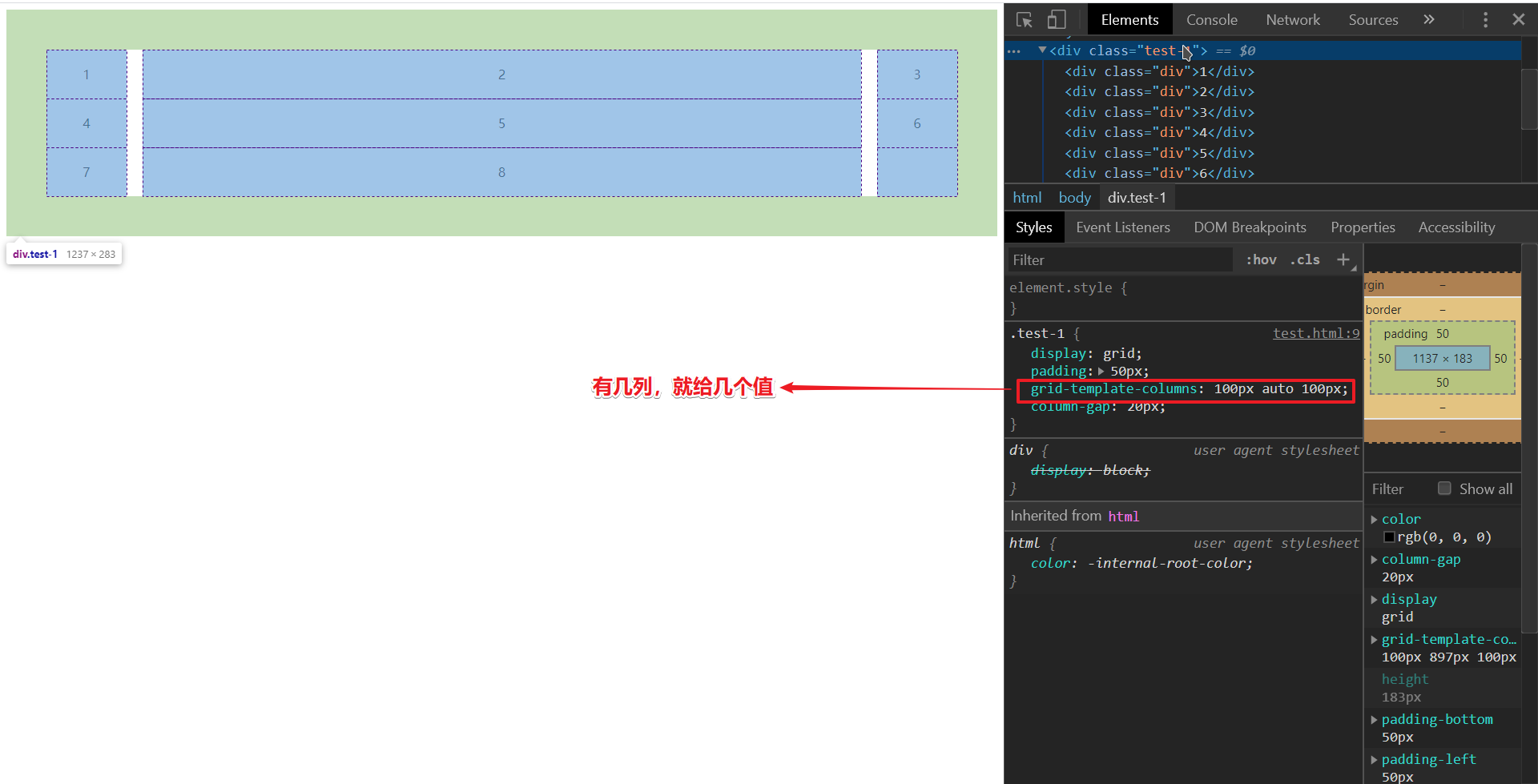Click grid cell 8 on the page

[501, 172]
